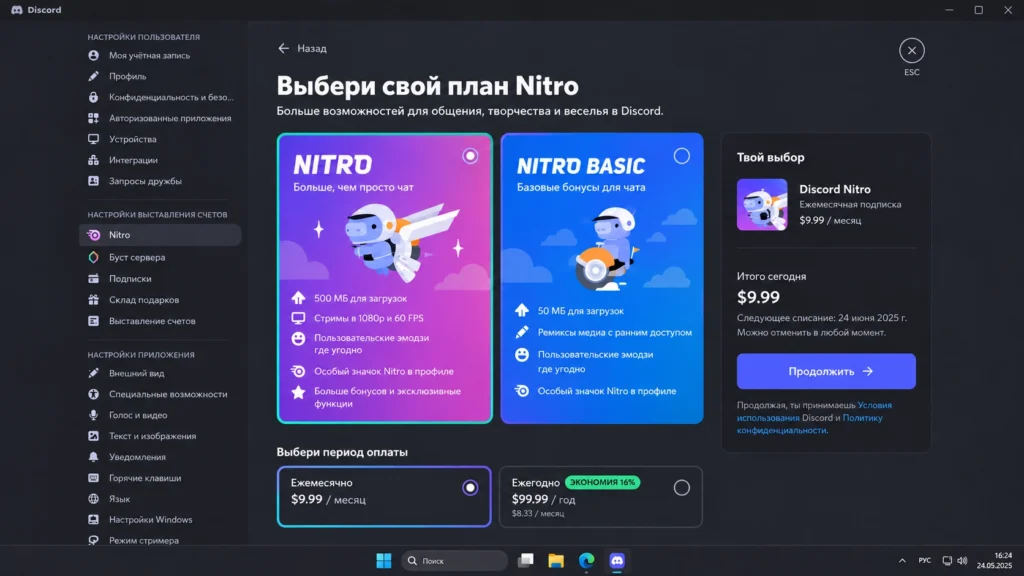This screenshot has height=576, width=1024.
Task: Click the Nitro sidebar icon
Action: [x=93, y=235]
